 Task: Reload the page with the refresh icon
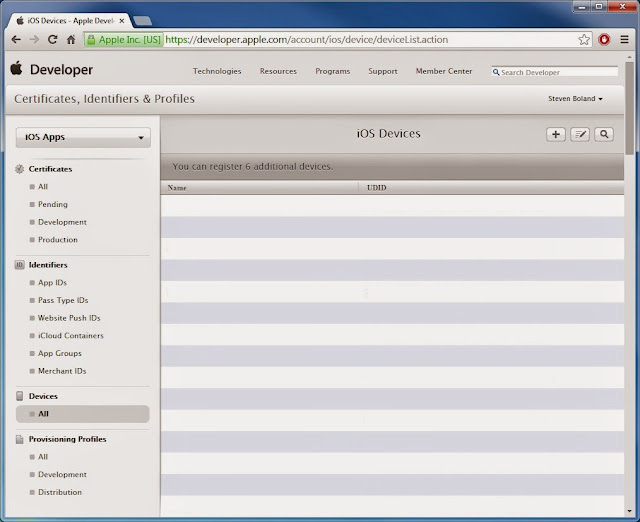(x=52, y=40)
